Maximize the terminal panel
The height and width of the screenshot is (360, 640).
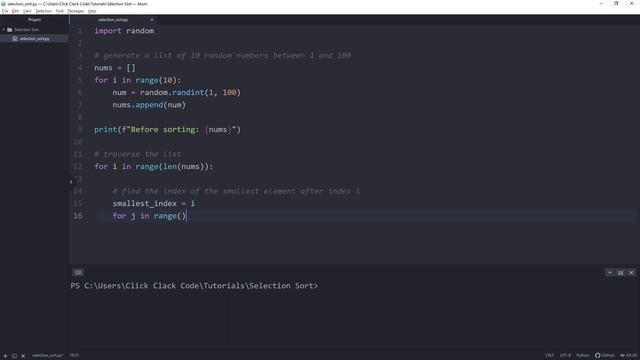[x=620, y=273]
